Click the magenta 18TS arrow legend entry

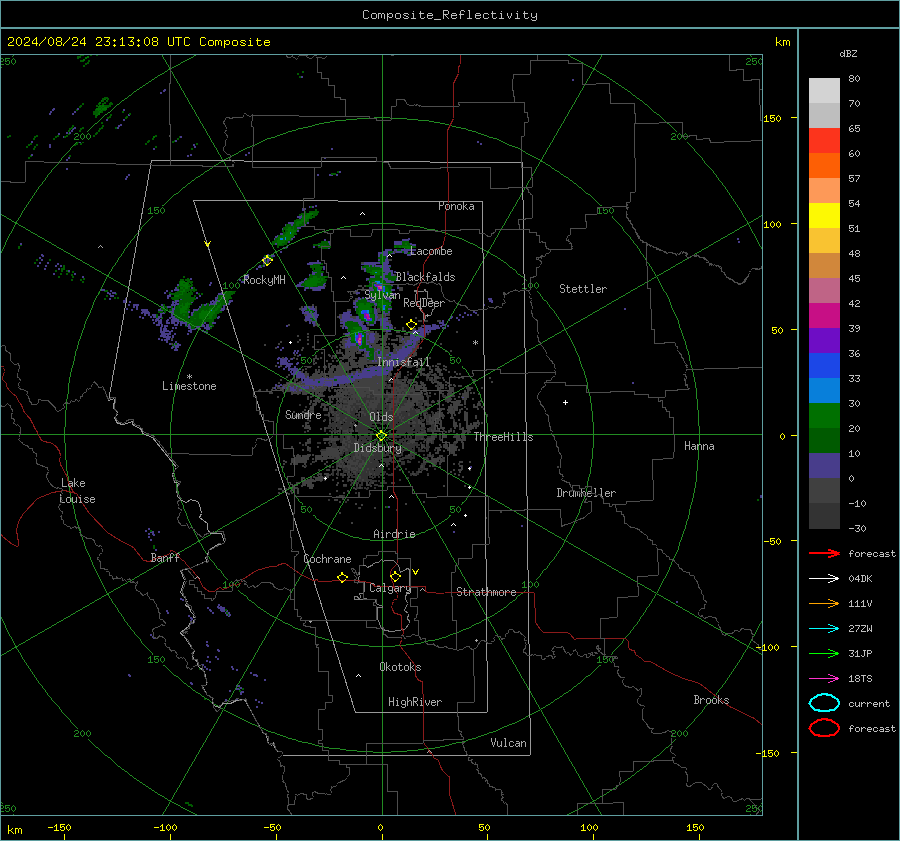[824, 679]
